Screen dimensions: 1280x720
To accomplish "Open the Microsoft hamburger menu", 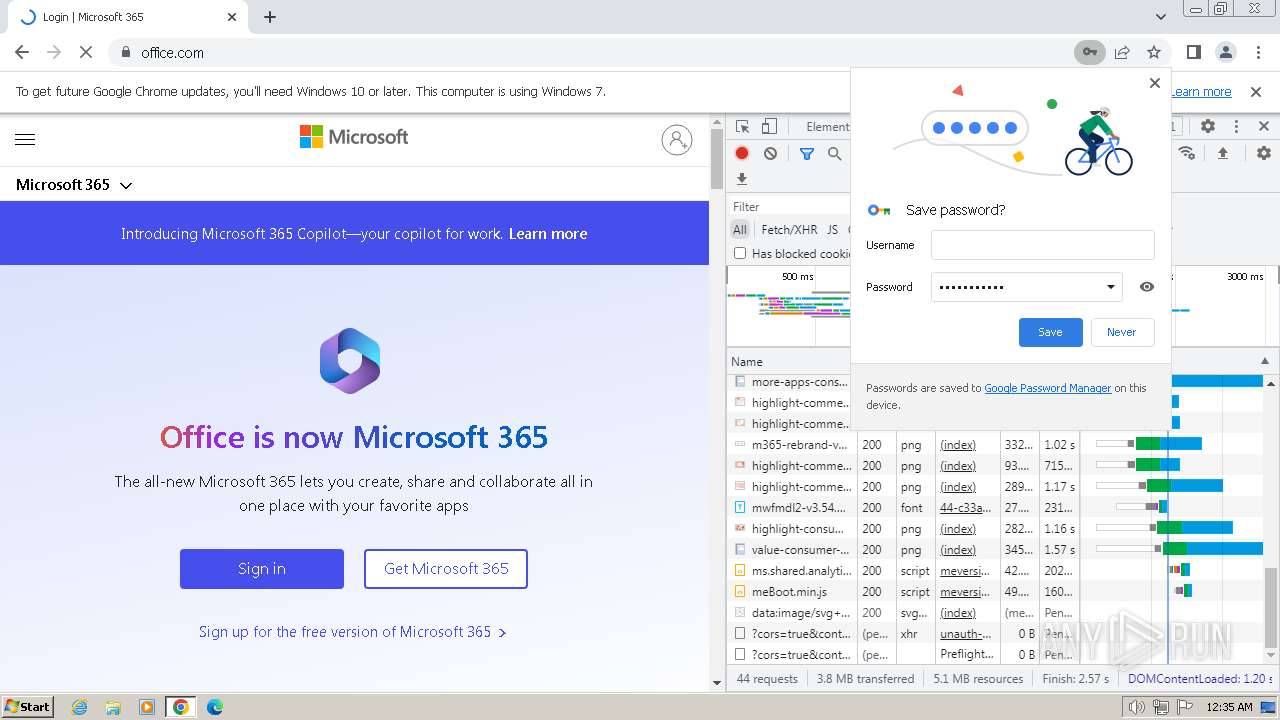I will click(25, 139).
